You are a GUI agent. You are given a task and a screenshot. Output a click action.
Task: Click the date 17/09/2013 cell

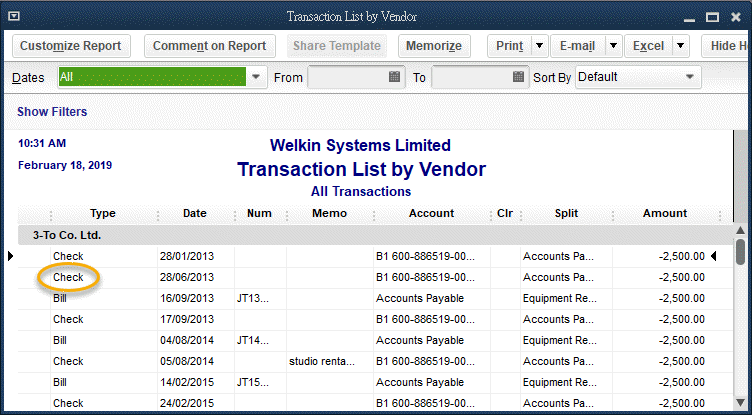point(187,320)
